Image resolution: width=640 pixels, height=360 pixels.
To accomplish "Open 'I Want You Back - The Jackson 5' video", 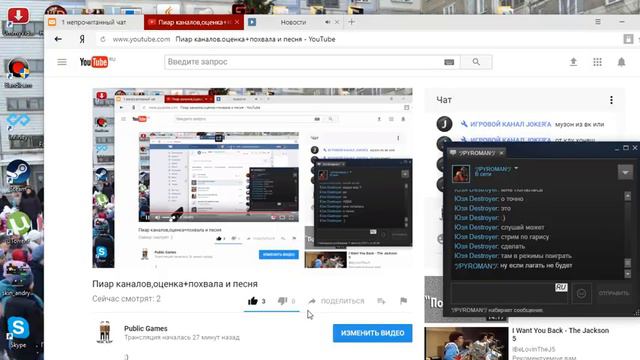I will [x=560, y=334].
